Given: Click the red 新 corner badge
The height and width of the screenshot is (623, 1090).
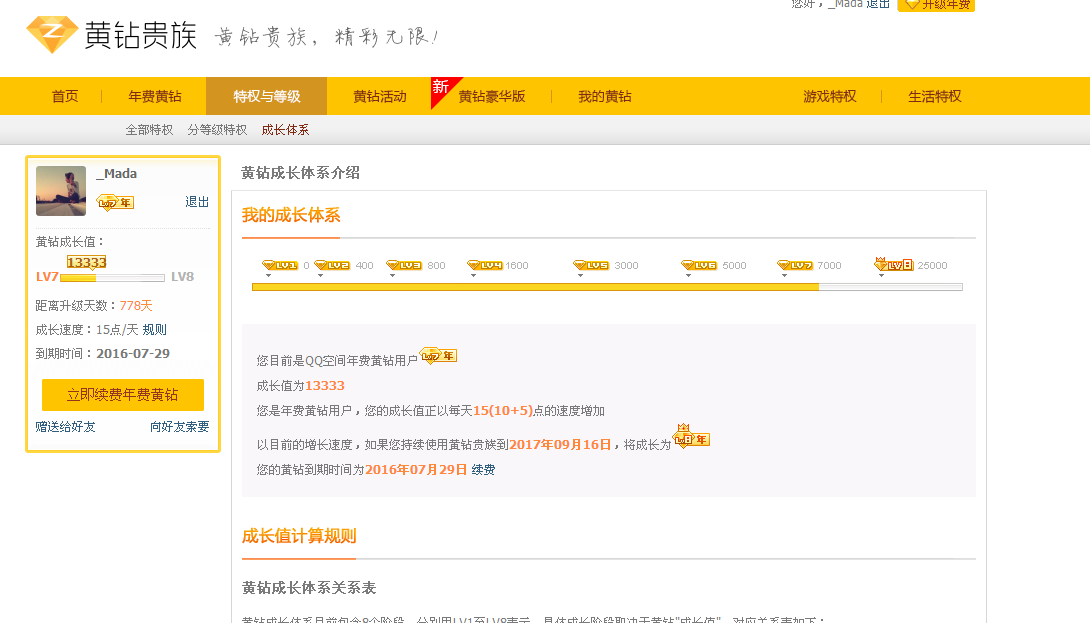Looking at the screenshot, I should point(442,88).
